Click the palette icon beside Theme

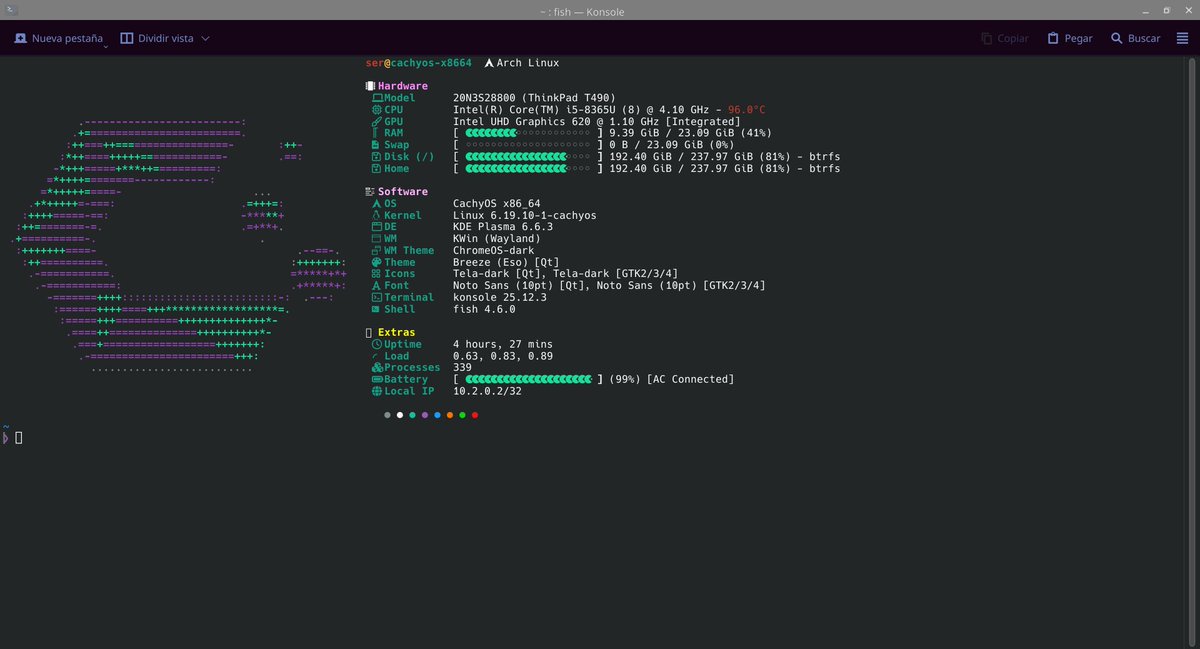[x=376, y=262]
